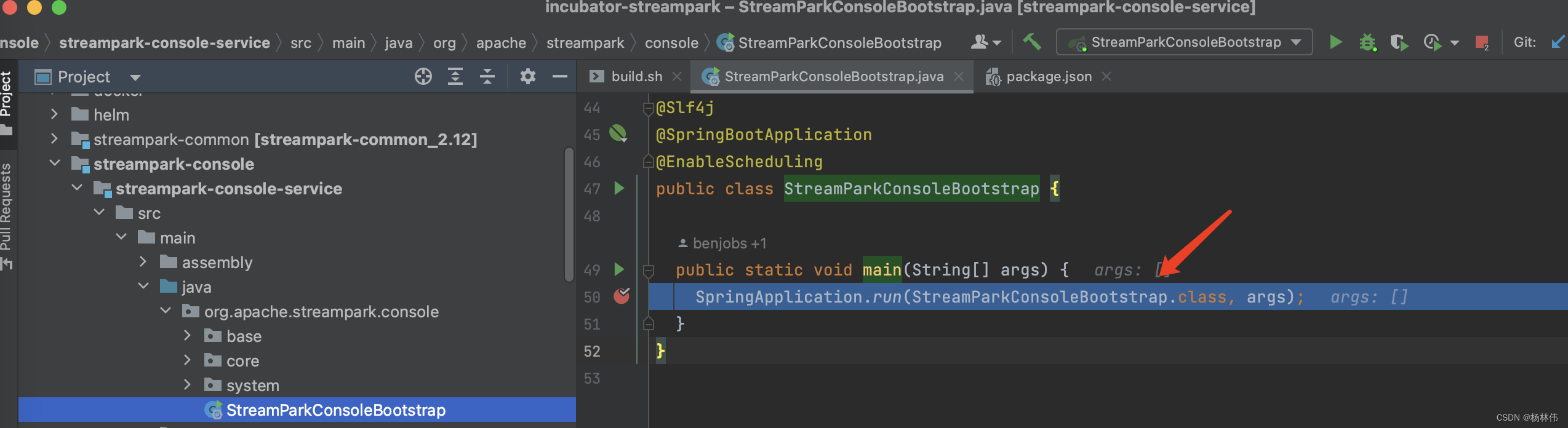
Task: Click the profiler run icon
Action: (1433, 42)
